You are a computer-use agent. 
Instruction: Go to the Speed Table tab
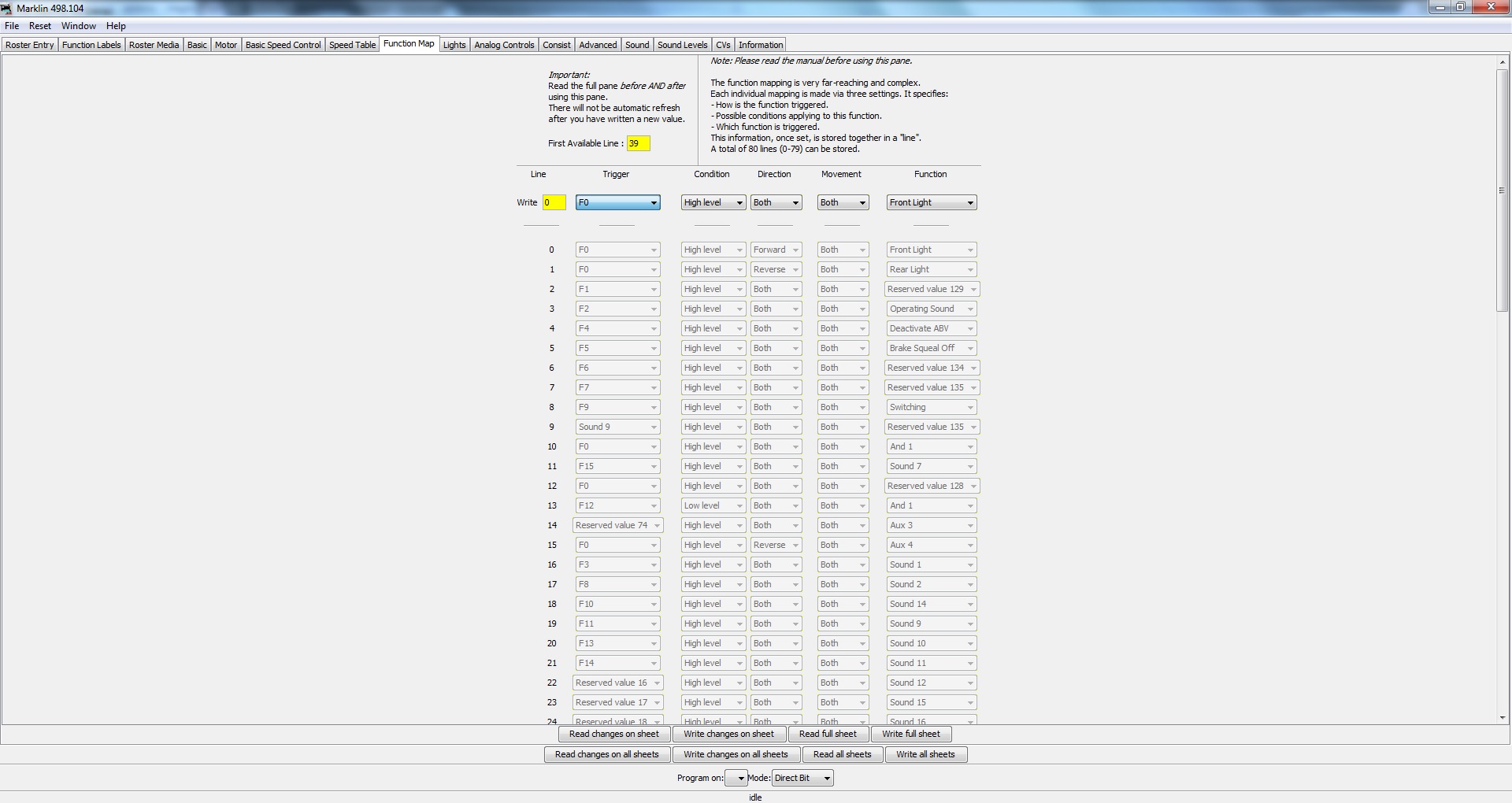click(352, 45)
